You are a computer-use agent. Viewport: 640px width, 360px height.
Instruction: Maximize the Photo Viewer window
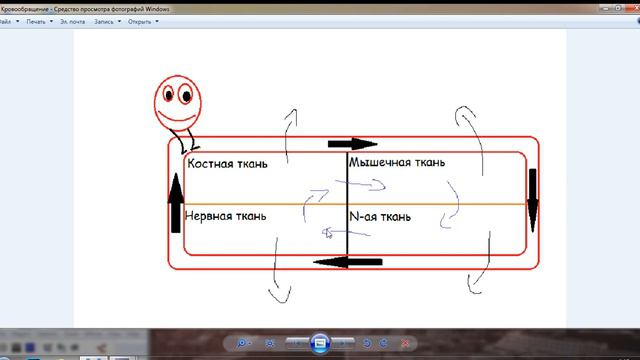618,8
